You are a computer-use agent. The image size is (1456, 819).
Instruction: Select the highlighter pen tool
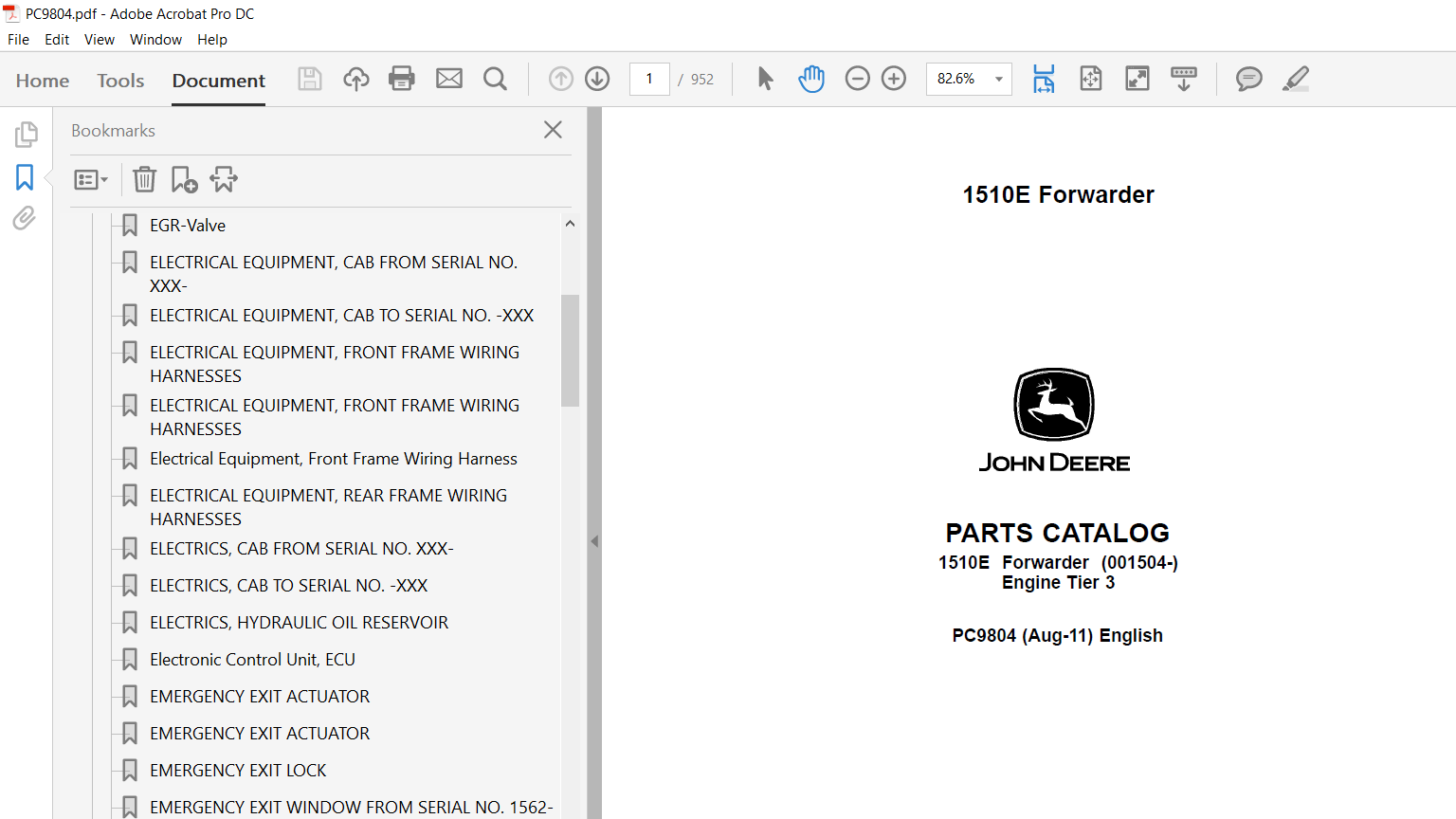click(x=1296, y=79)
